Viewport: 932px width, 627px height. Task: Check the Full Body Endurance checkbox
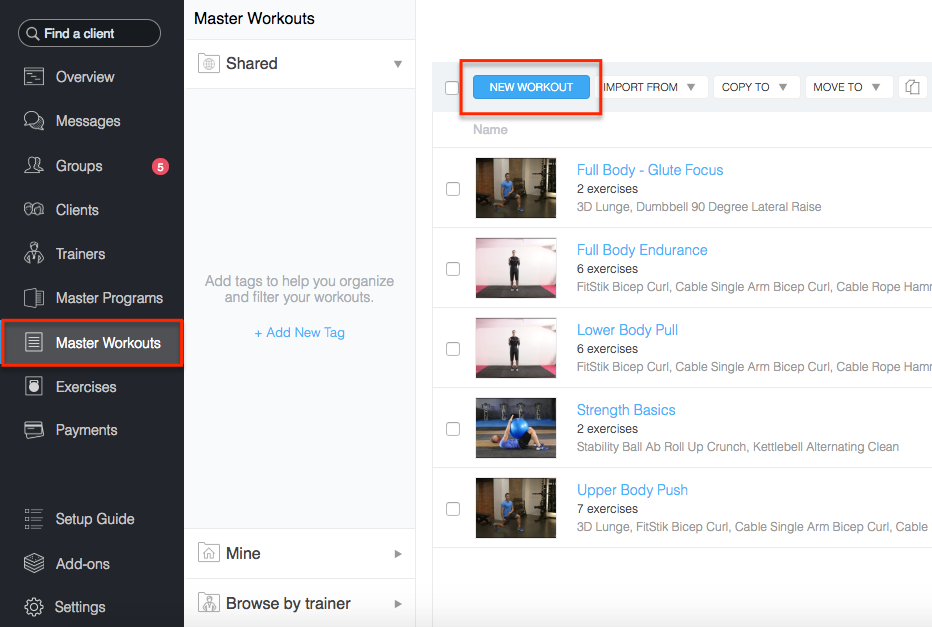453,269
